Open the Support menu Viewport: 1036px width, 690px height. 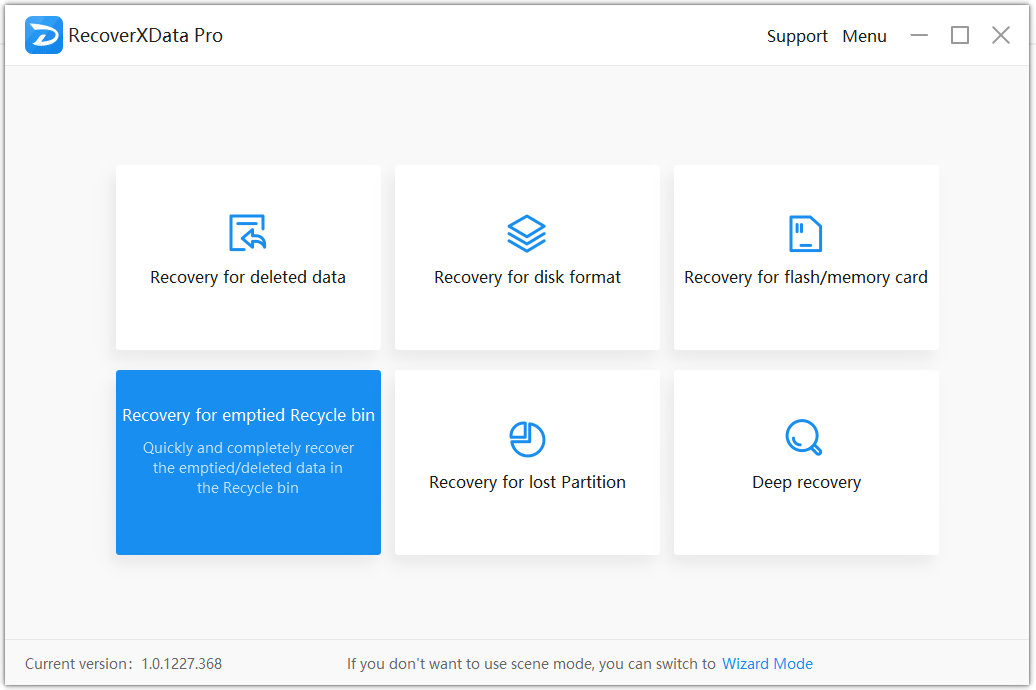pos(797,36)
